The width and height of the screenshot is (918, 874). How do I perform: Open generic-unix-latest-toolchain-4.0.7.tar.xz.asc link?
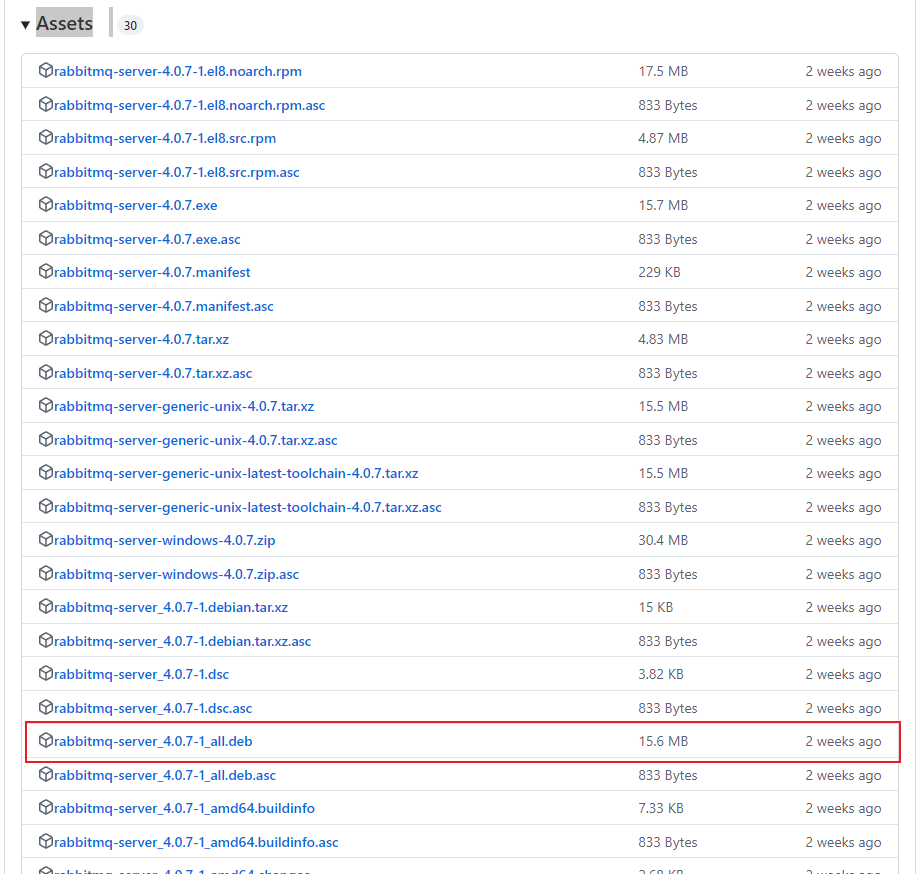pos(248,508)
